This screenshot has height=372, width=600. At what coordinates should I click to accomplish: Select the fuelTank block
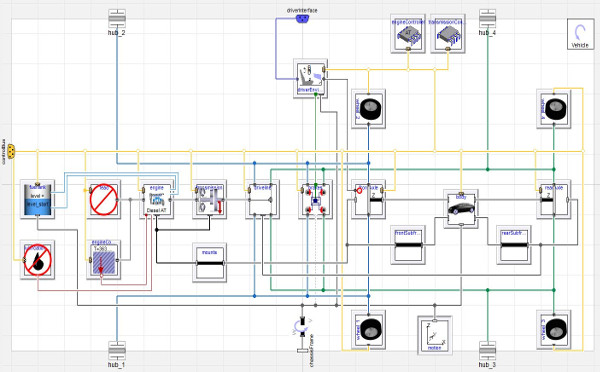click(x=38, y=199)
